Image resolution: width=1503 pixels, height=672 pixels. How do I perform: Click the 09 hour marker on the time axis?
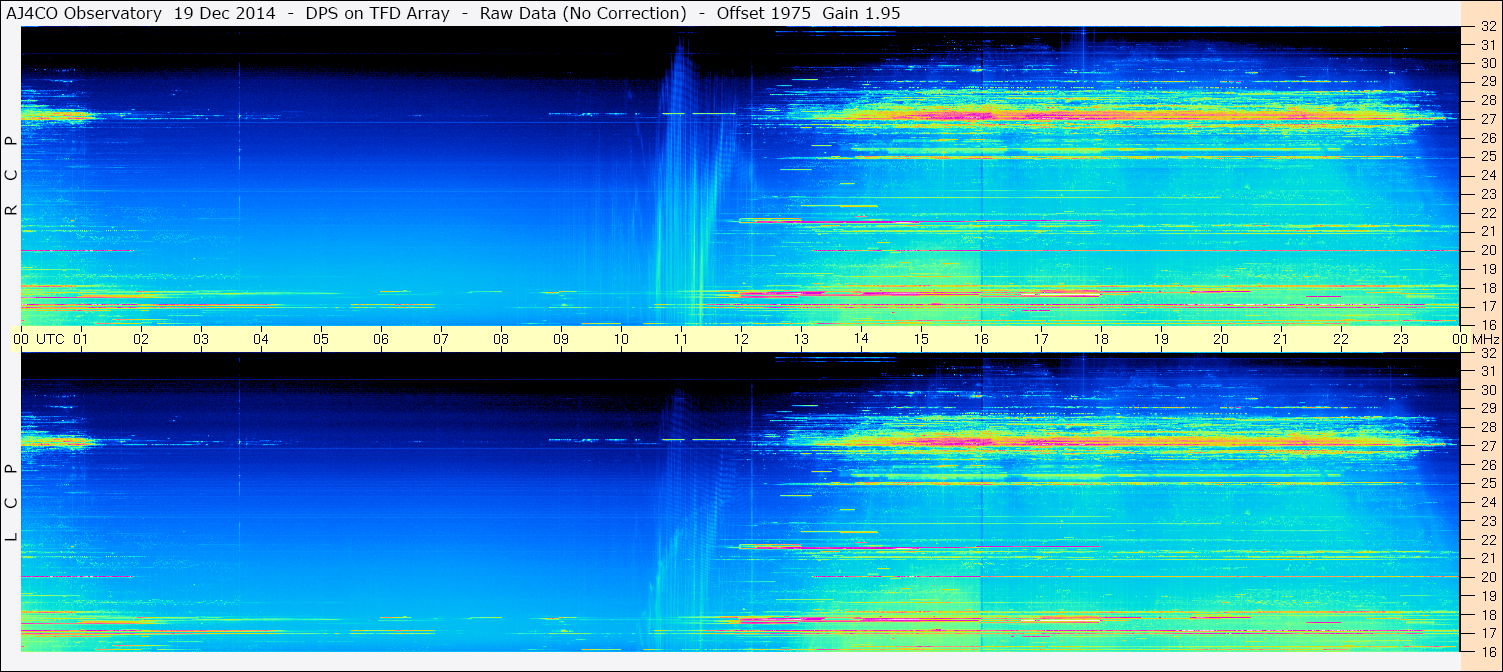click(561, 339)
